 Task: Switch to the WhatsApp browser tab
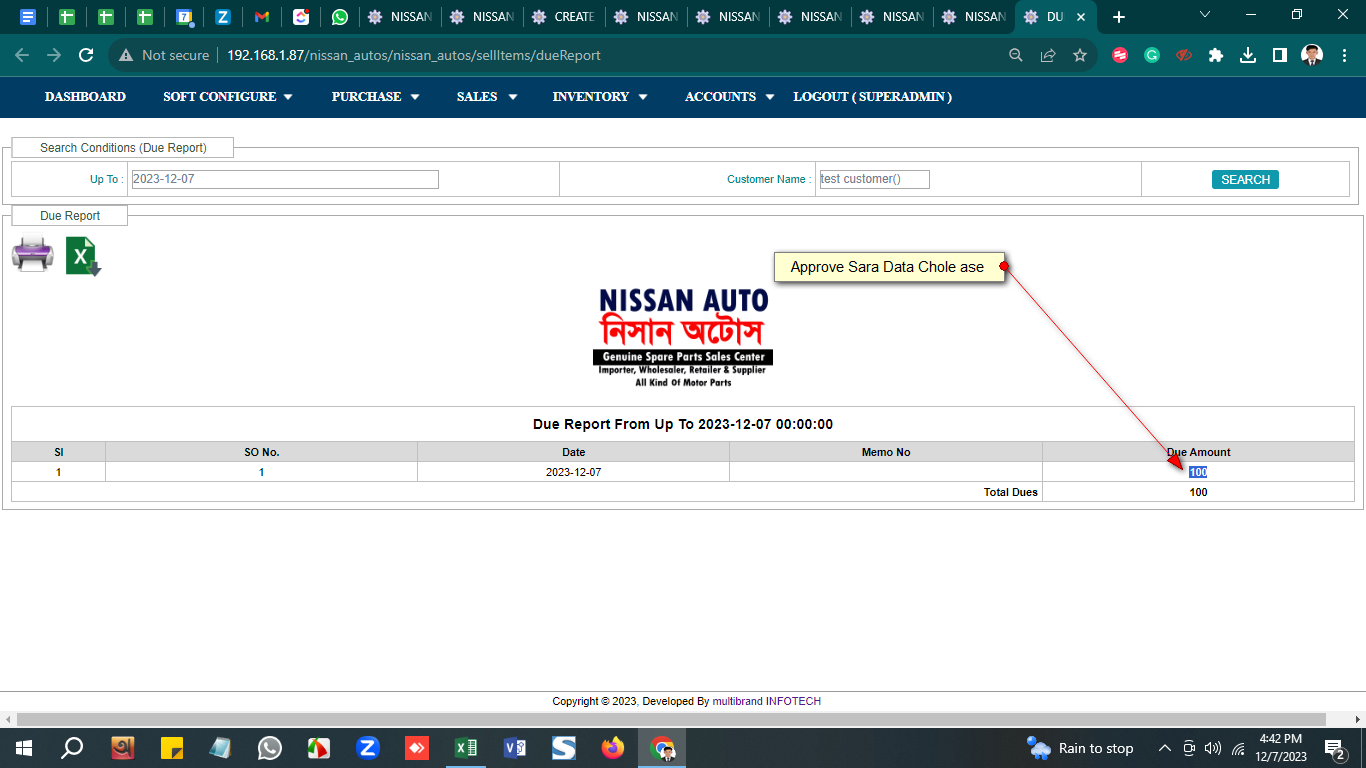pyautogui.click(x=340, y=17)
